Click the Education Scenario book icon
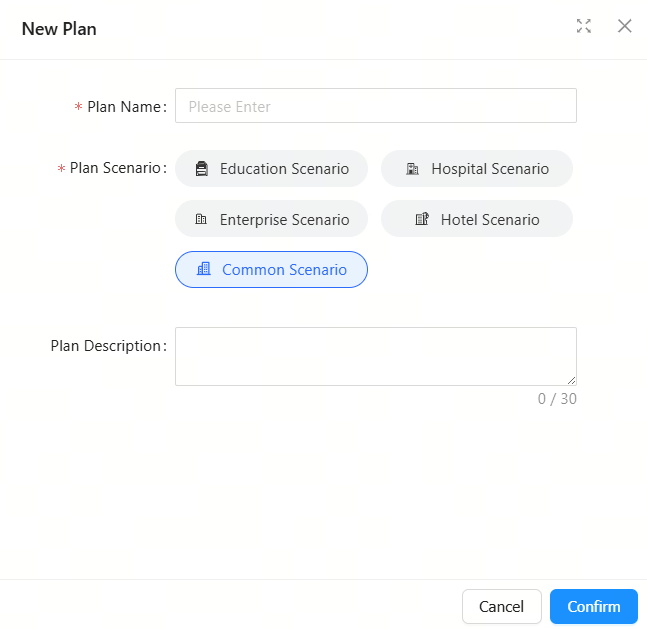This screenshot has width=647, height=629. (202, 169)
